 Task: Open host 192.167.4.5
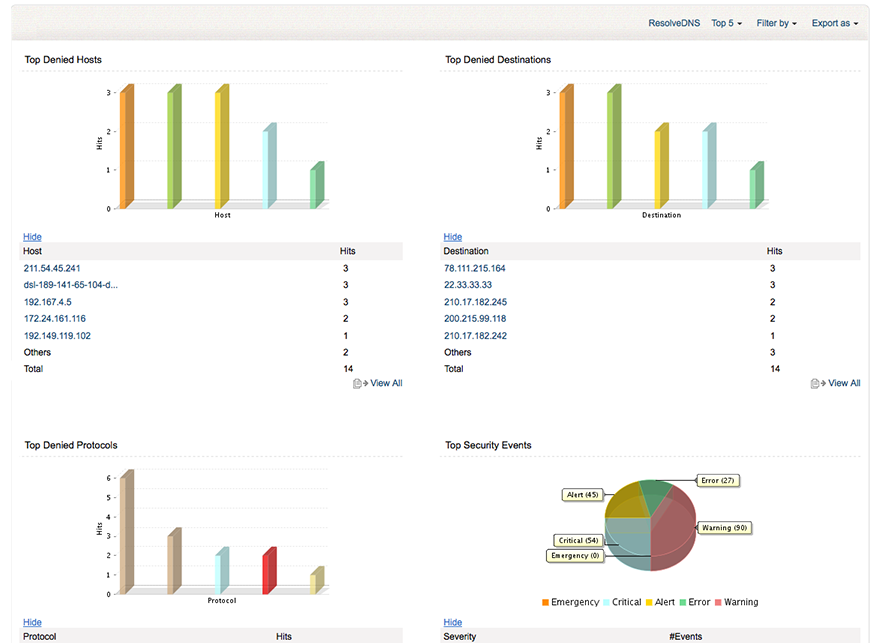[x=47, y=302]
